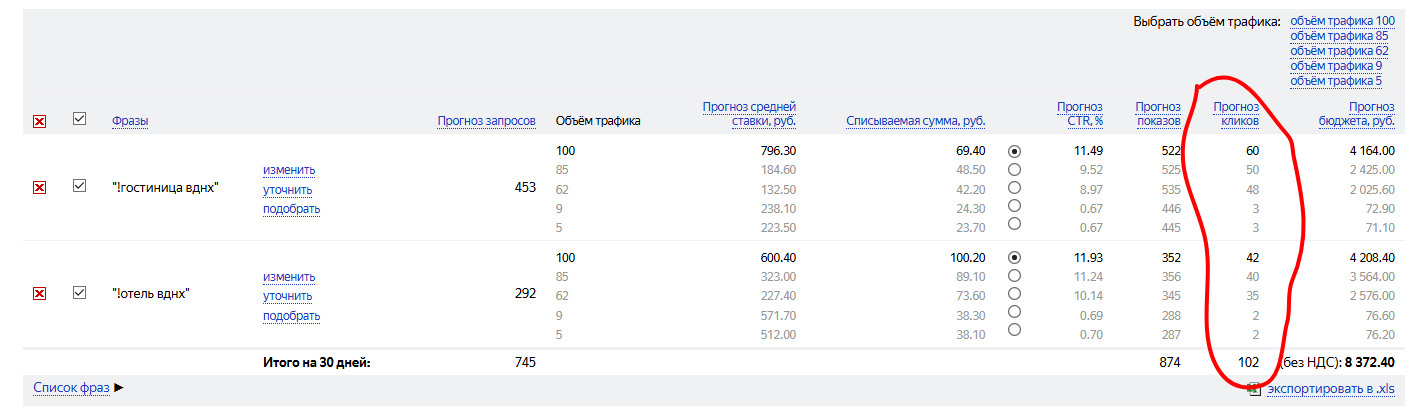Click the red X icon in header row

(x=40, y=121)
